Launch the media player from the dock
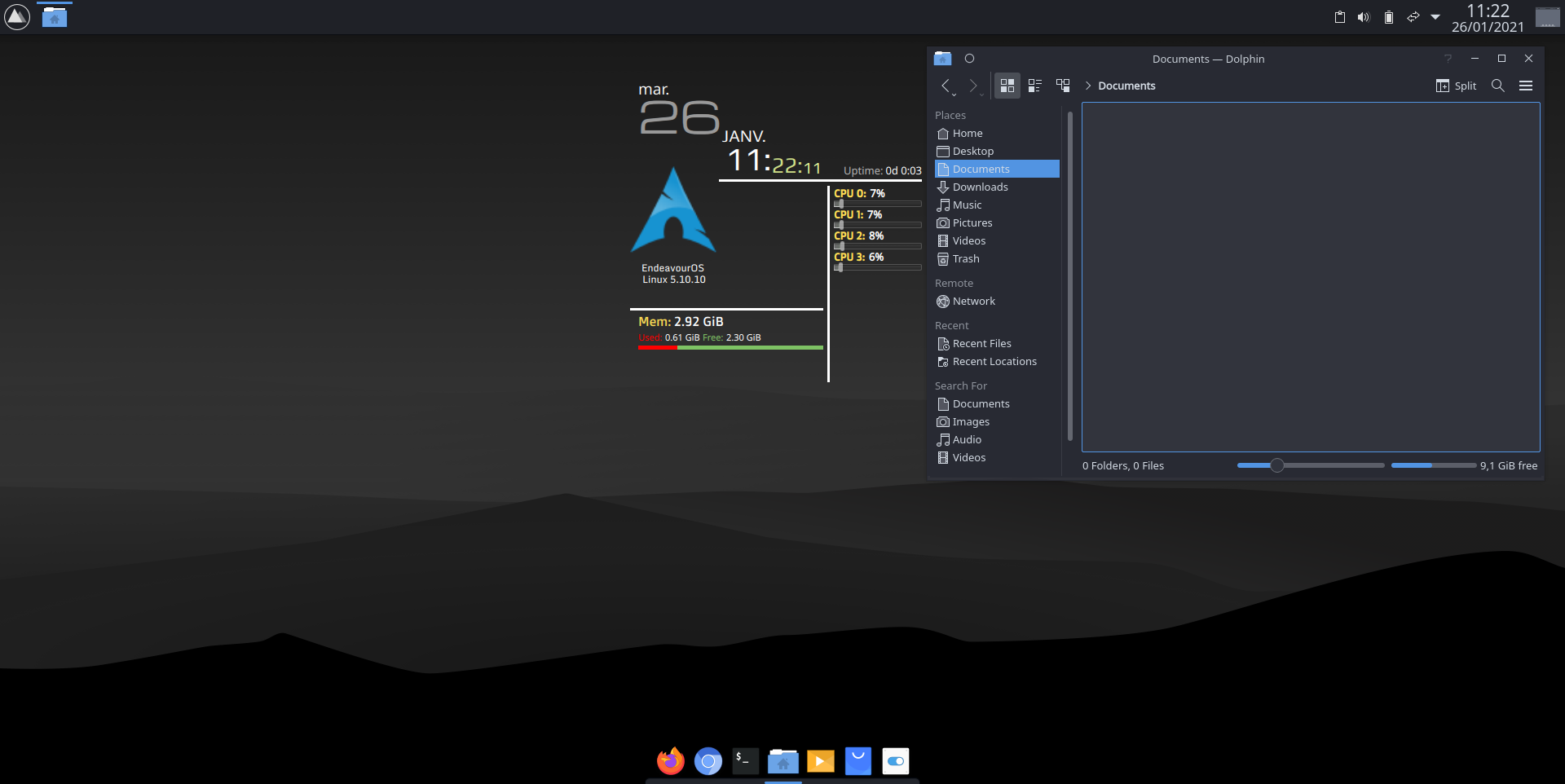This screenshot has height=784, width=1565. click(x=821, y=761)
